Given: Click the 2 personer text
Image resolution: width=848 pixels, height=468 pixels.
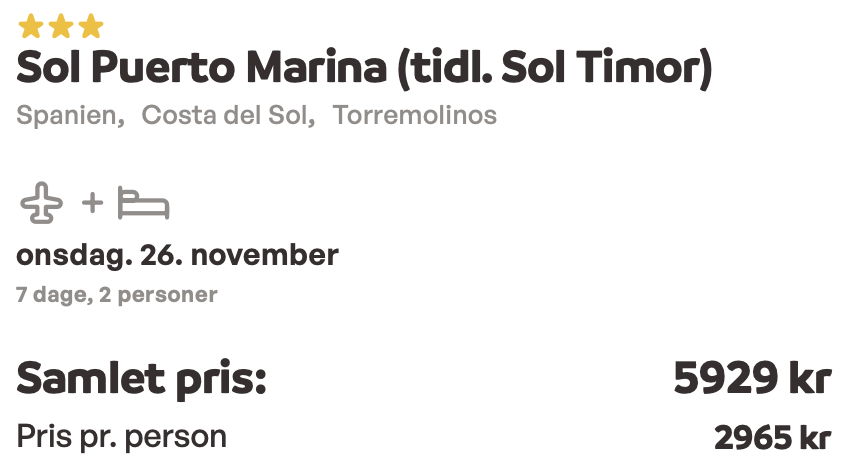Looking at the screenshot, I should click(158, 295).
